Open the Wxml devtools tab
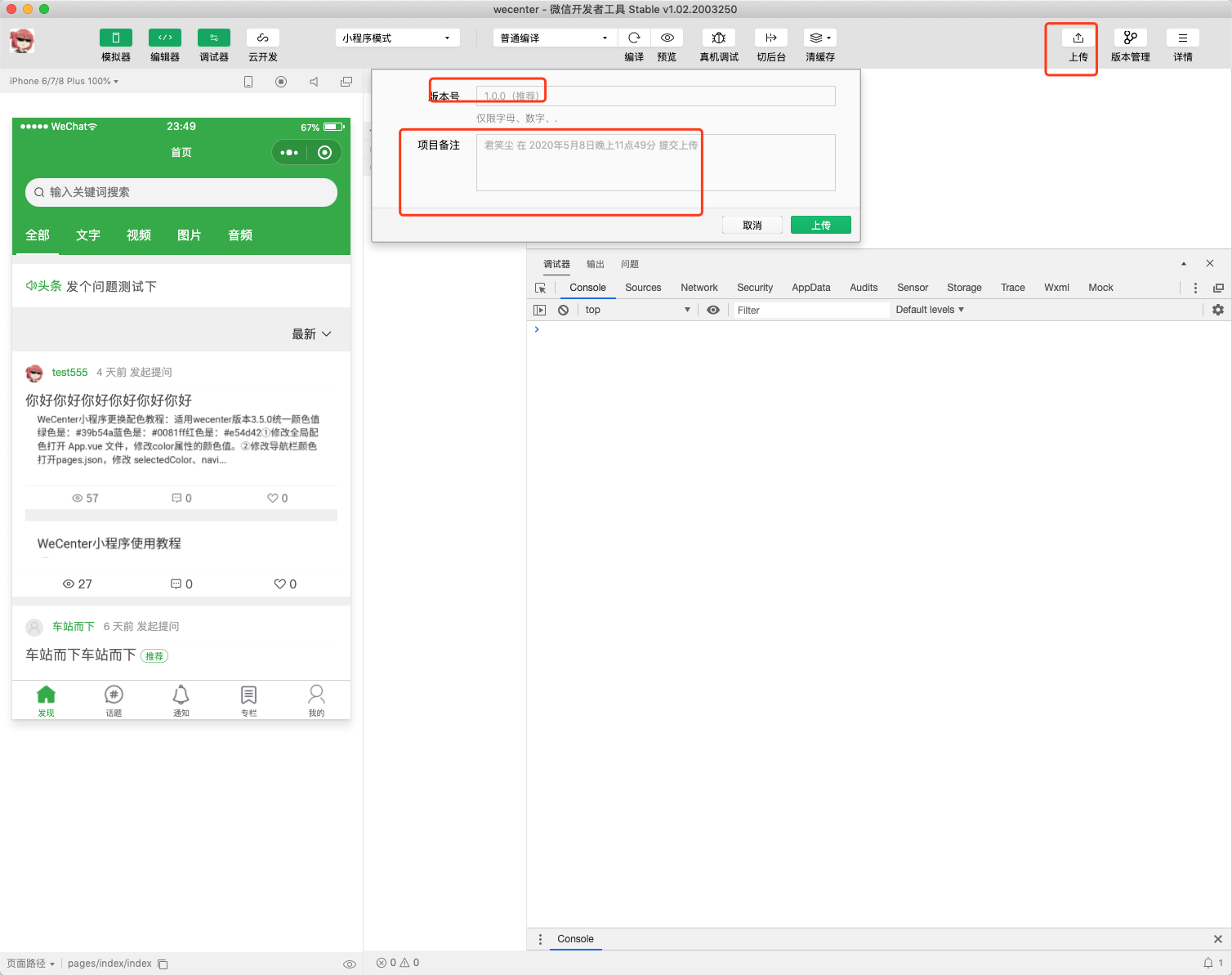The height and width of the screenshot is (975, 1232). point(1056,288)
